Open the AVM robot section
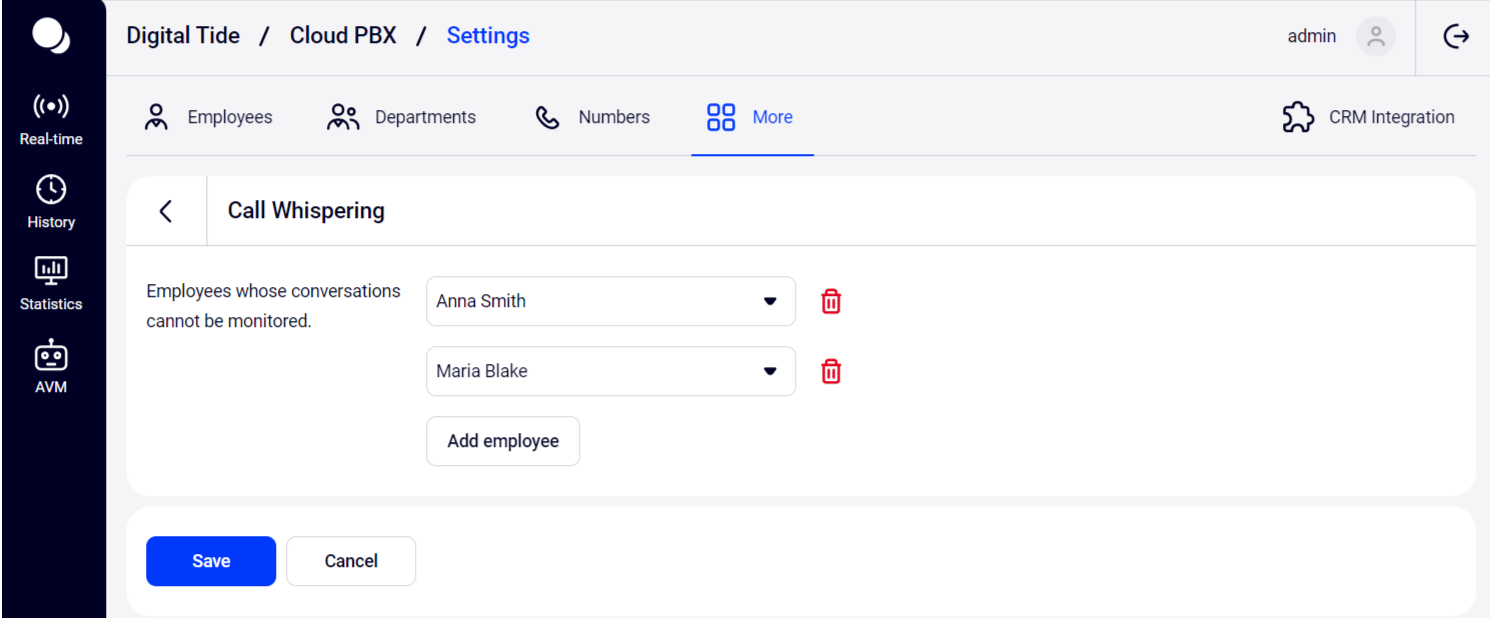 [51, 367]
